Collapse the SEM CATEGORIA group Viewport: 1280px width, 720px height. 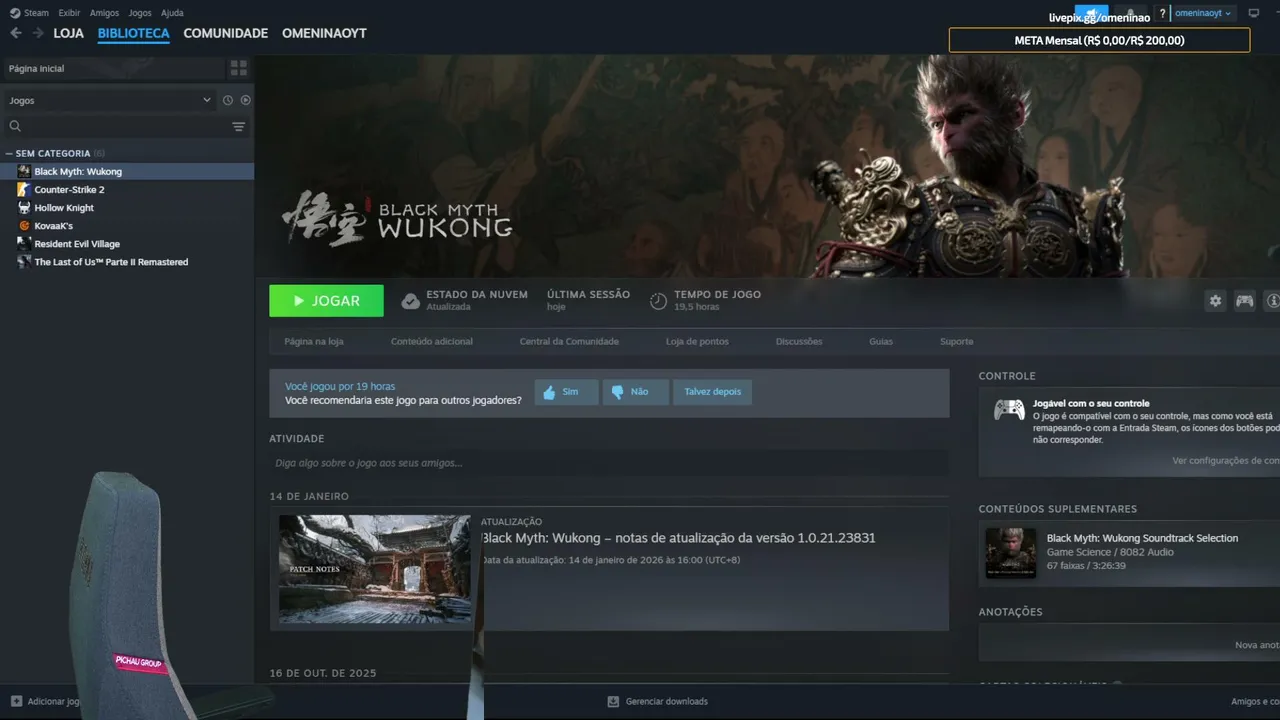(54, 153)
